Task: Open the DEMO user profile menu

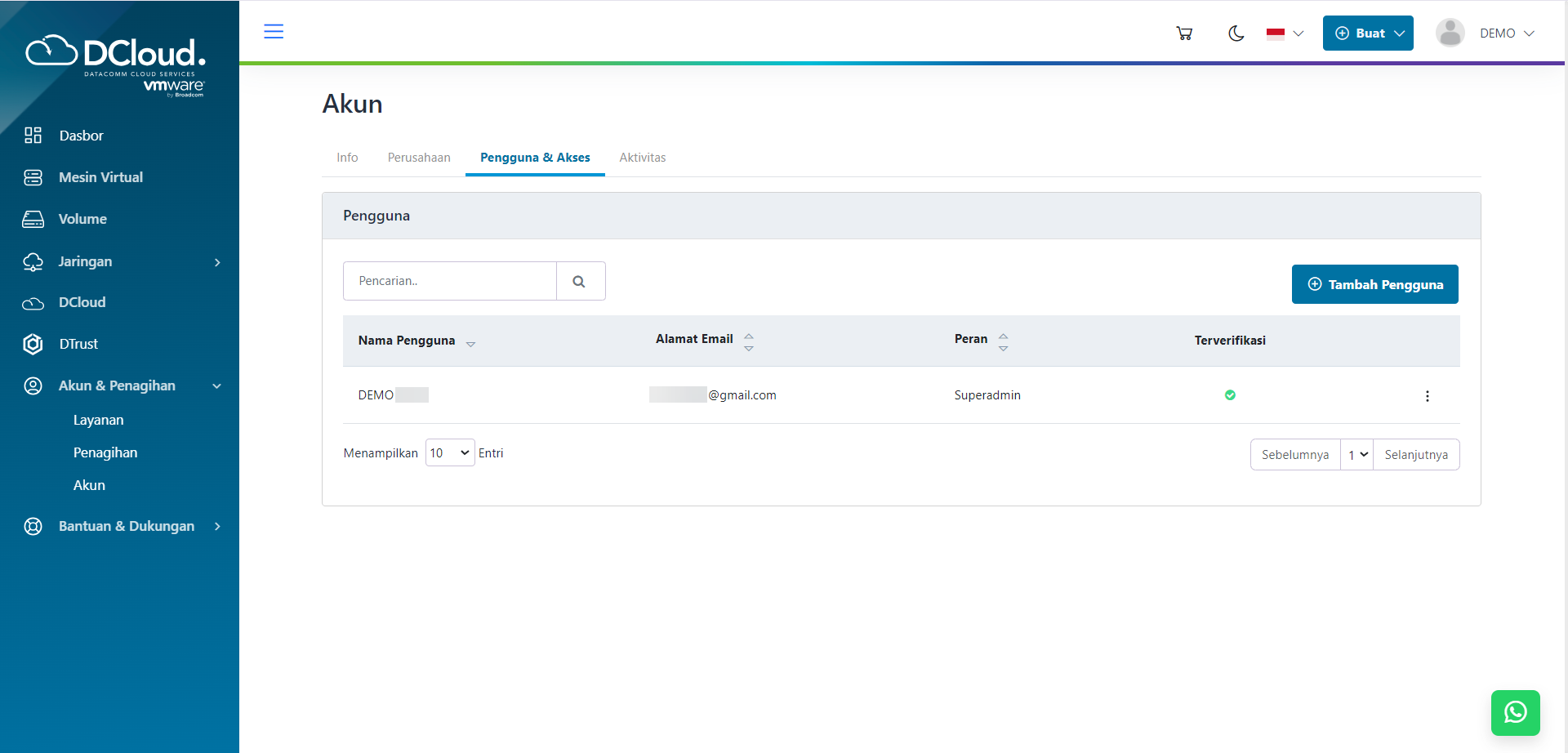Action: (1486, 33)
